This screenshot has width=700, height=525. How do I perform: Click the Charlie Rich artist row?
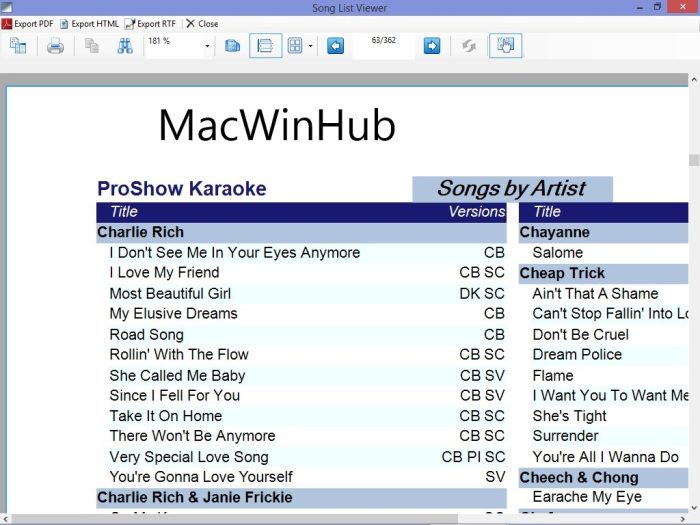coord(301,232)
